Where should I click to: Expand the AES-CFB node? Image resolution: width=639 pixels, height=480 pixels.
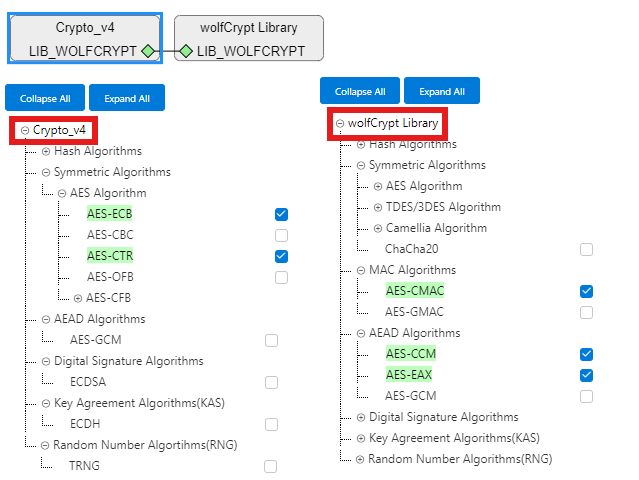pos(78,298)
